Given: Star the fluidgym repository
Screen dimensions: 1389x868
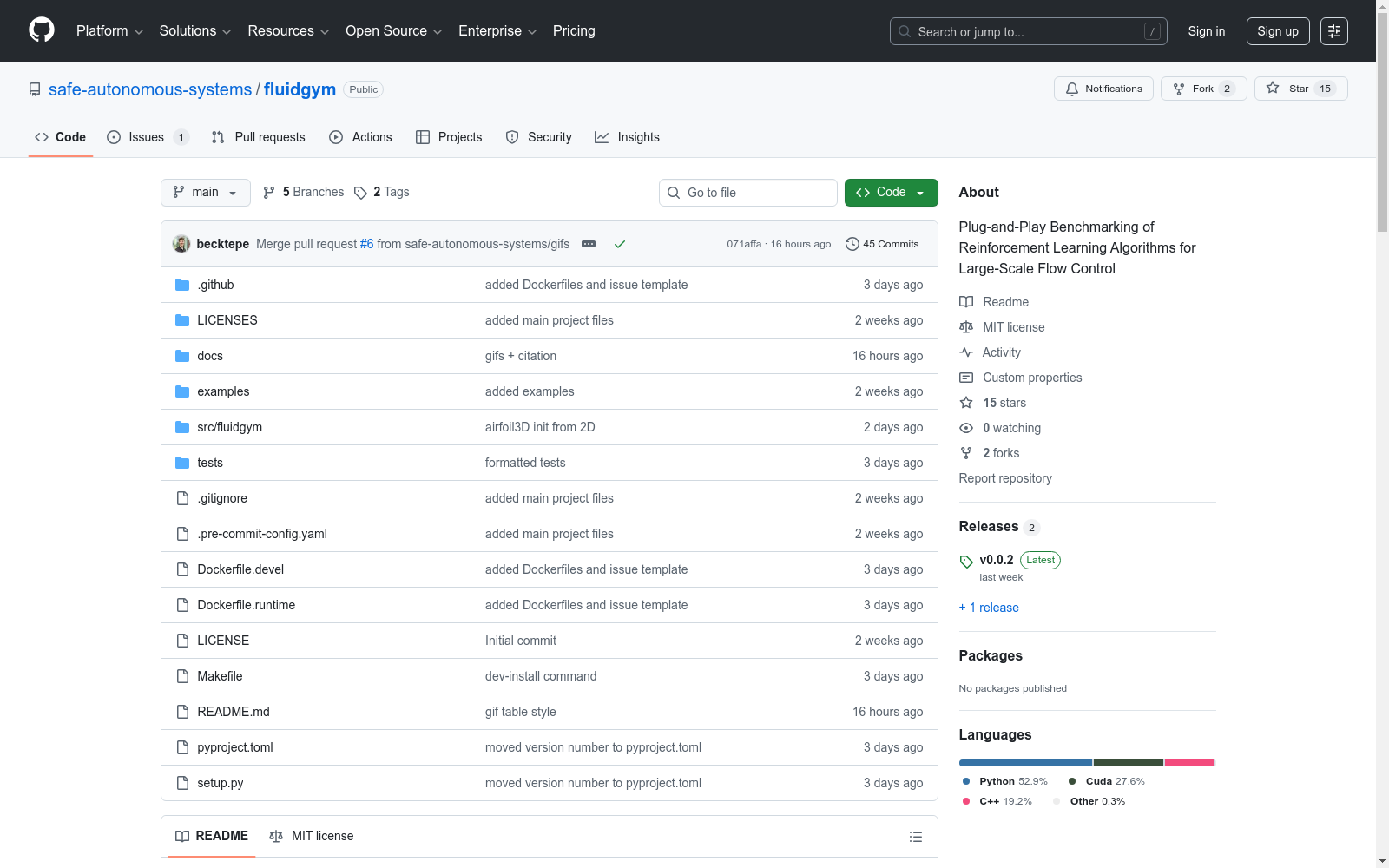Looking at the screenshot, I should point(1300,89).
